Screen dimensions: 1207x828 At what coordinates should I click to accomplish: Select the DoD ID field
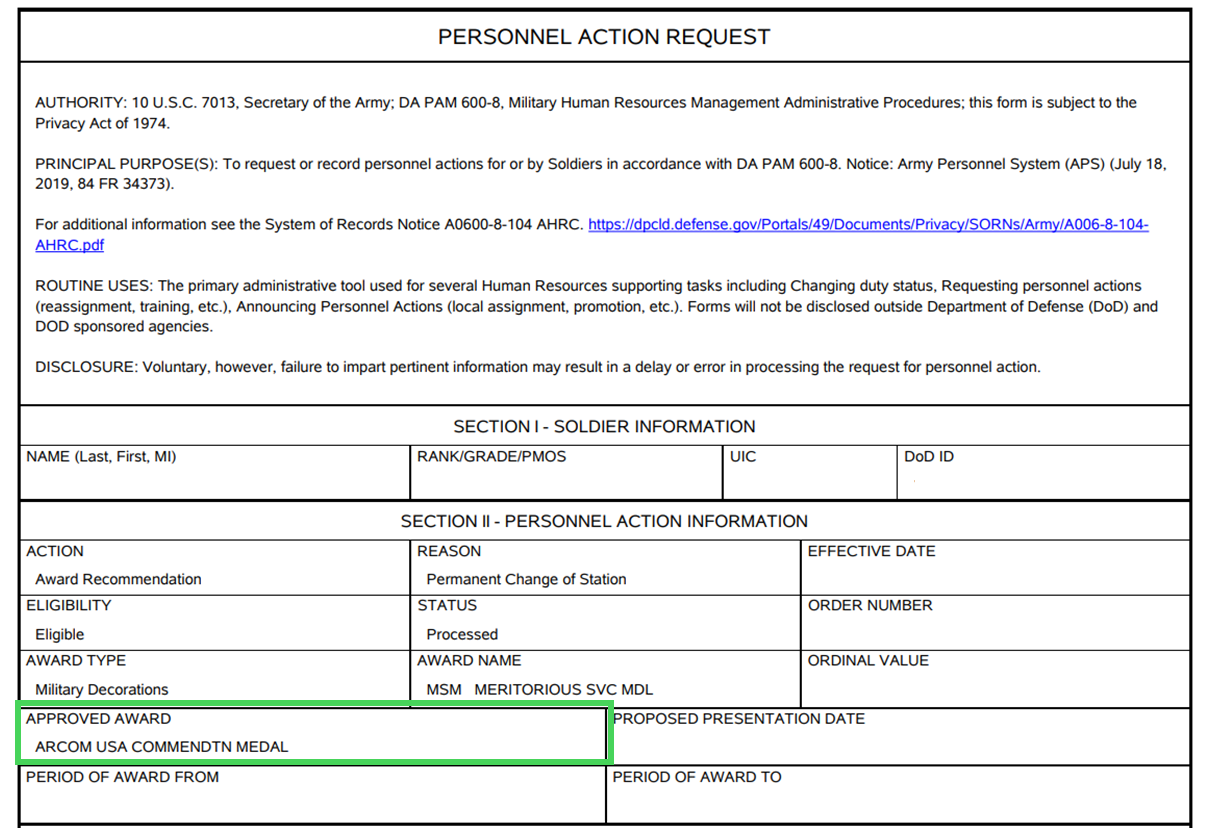click(x=1044, y=473)
